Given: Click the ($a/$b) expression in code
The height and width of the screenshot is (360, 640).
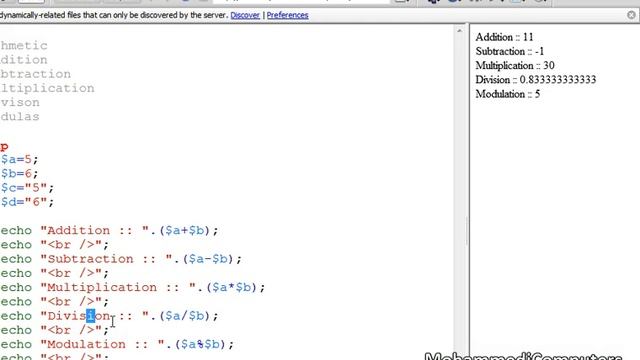Looking at the screenshot, I should pos(184,316).
